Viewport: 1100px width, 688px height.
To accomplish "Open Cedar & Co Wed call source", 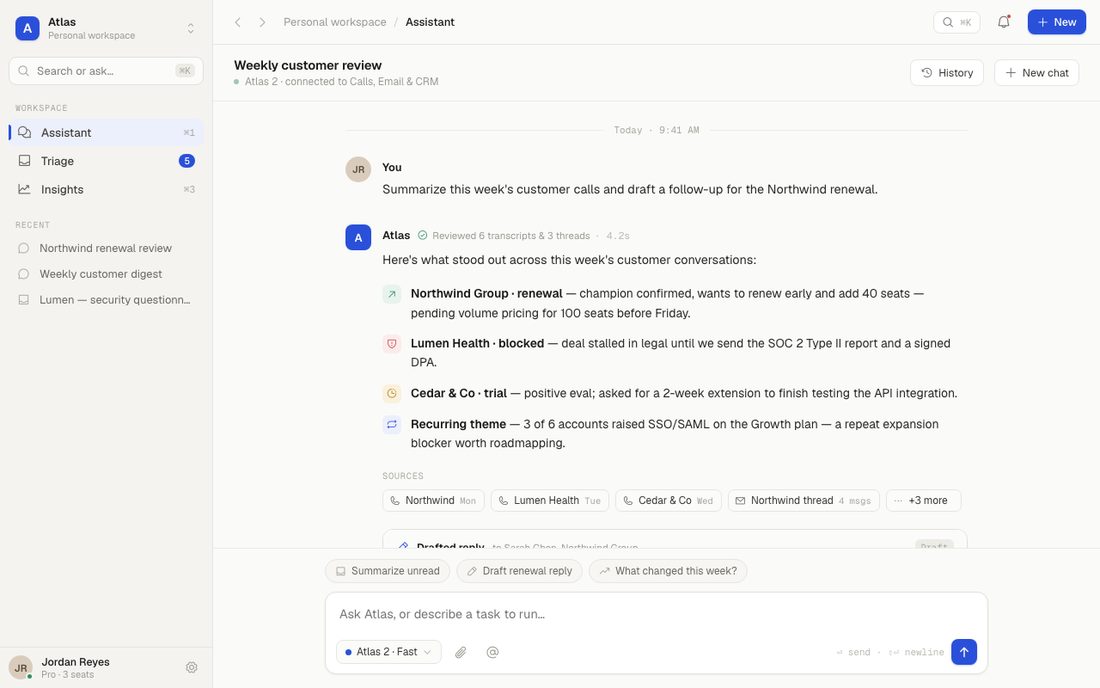I will [x=669, y=501].
